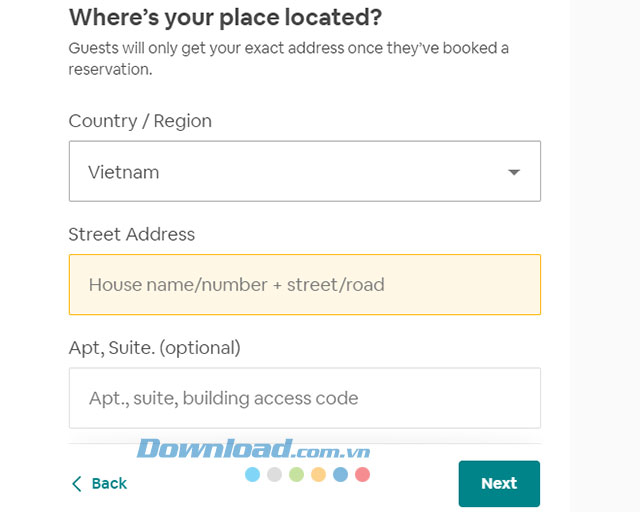Click the gray dot

(x=274, y=474)
